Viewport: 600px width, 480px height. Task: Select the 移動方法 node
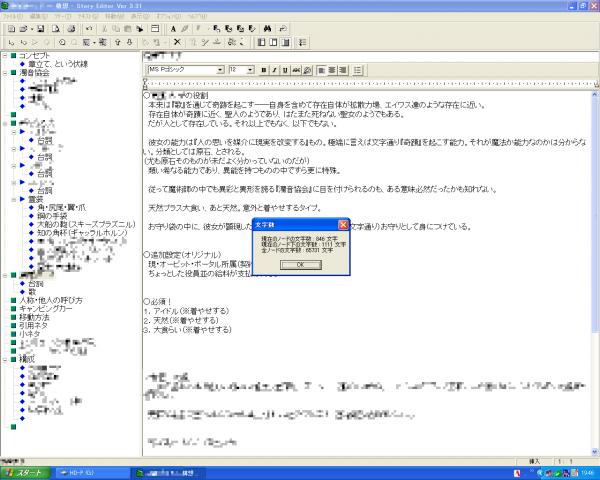click(x=34, y=317)
